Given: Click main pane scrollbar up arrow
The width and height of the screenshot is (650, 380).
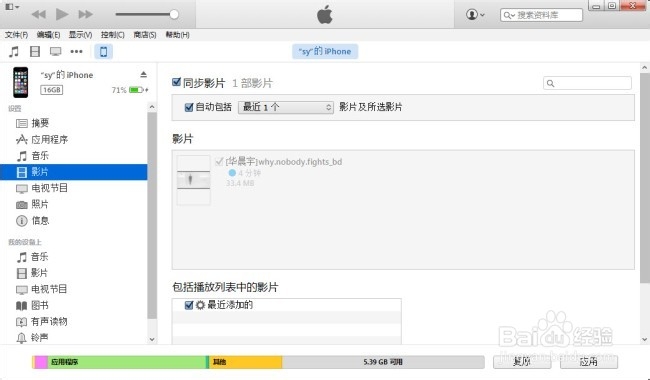Looking at the screenshot, I should click(645, 68).
